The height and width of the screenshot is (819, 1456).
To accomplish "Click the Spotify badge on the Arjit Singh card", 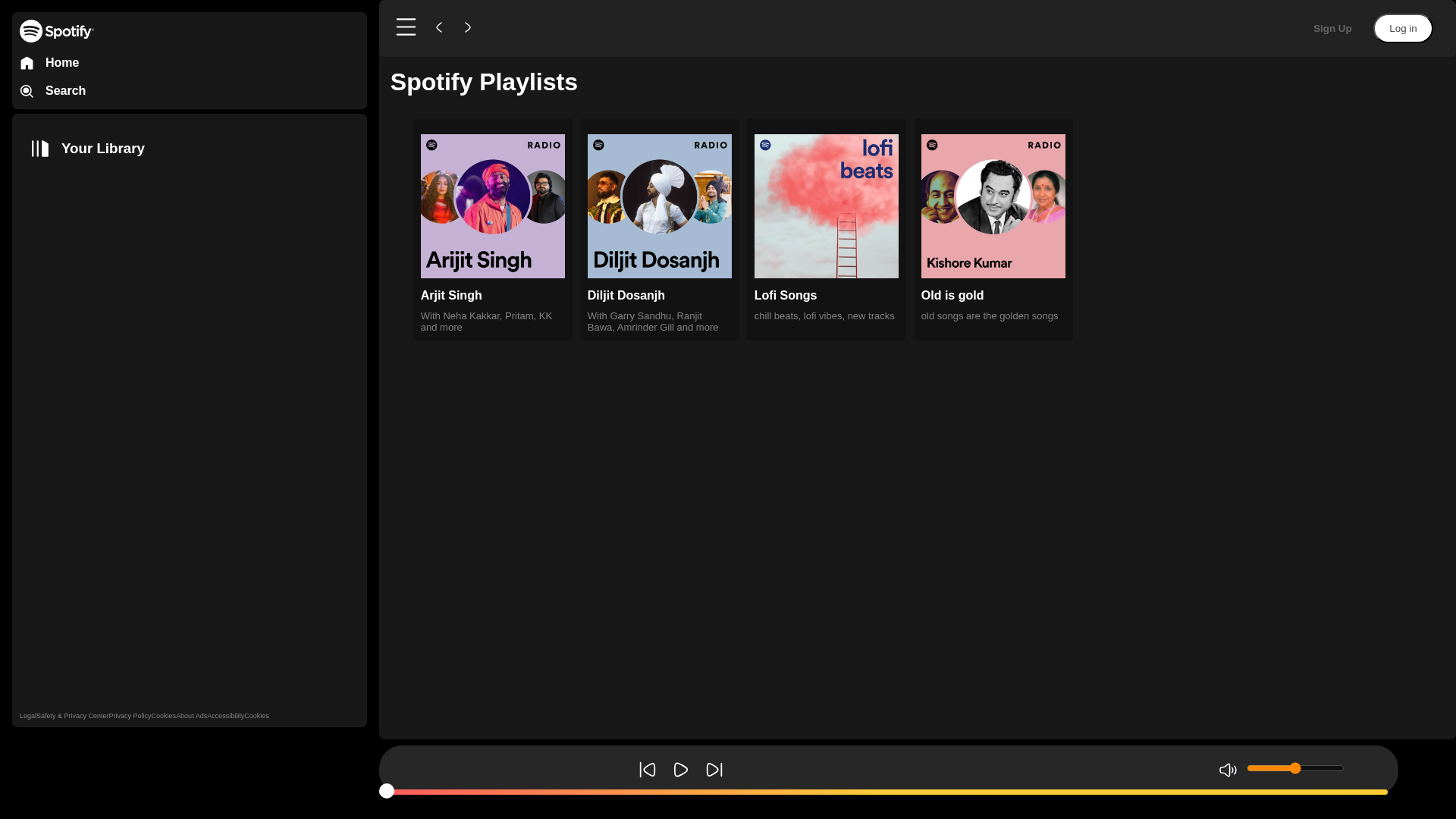I will point(433,144).
